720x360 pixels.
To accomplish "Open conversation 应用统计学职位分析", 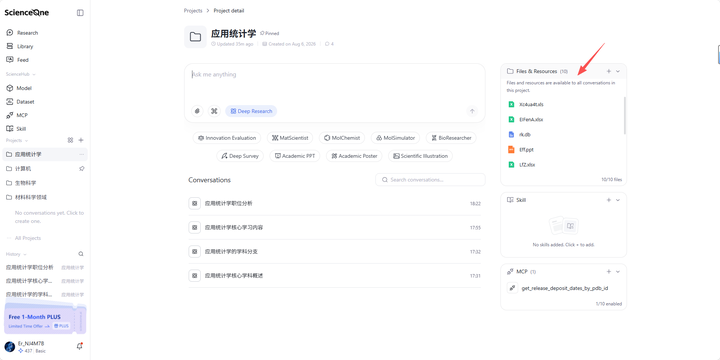I will (x=334, y=203).
